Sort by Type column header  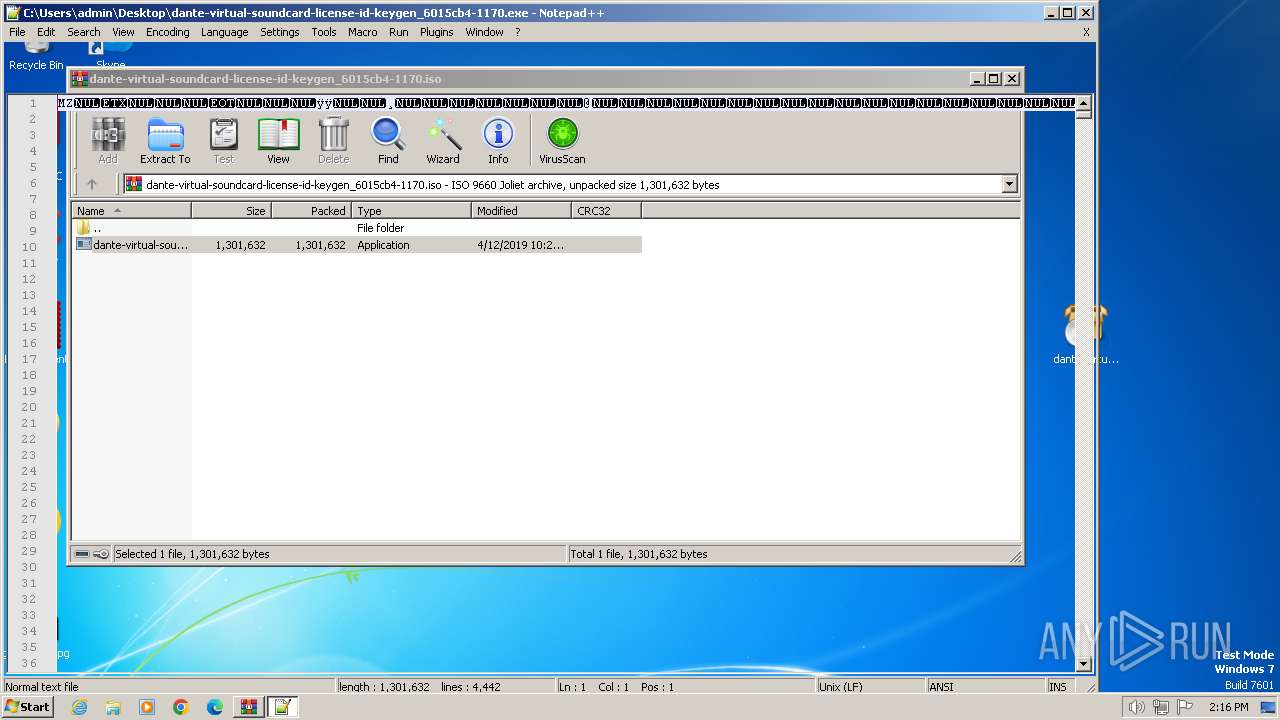(411, 211)
